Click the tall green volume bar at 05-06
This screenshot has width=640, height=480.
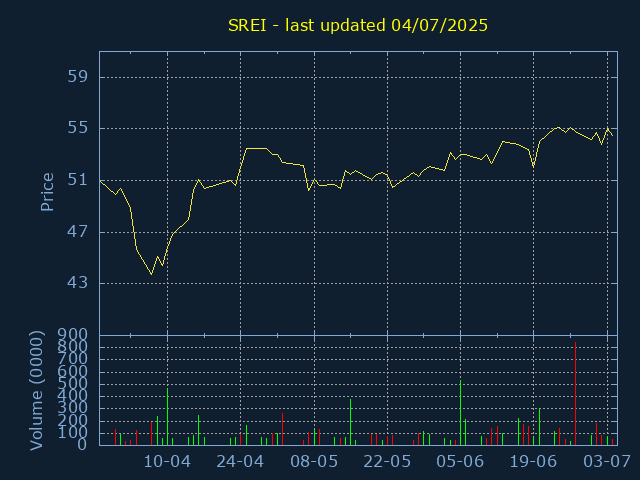point(460,413)
